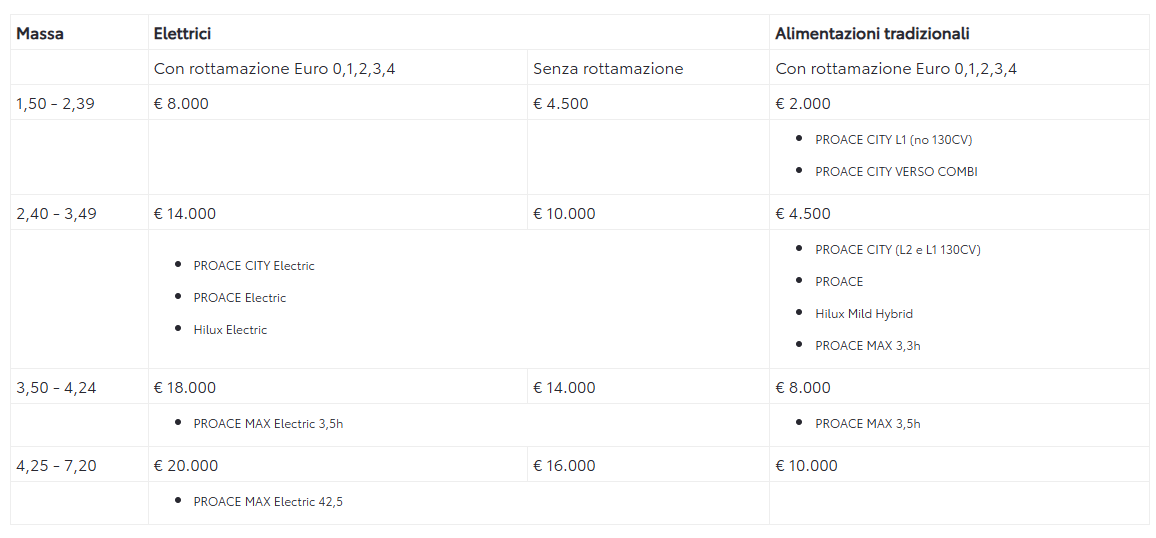Screen dimensions: 1156x538
Task: Select PROACE Electric list item
Action: coord(240,298)
